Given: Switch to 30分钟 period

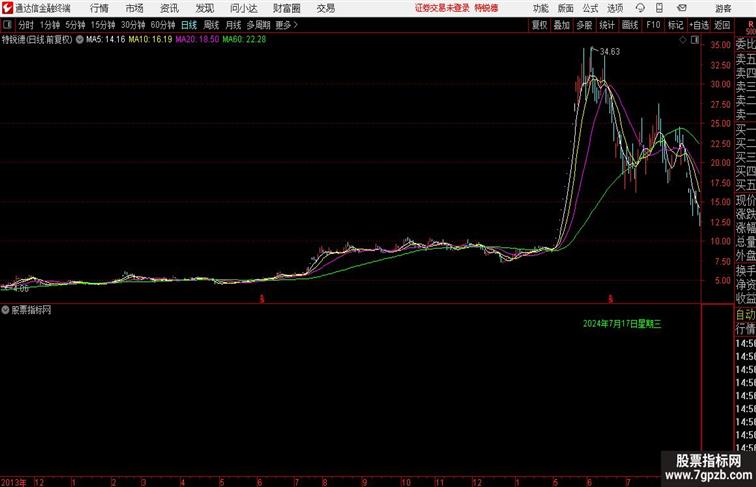Looking at the screenshot, I should tap(133, 25).
